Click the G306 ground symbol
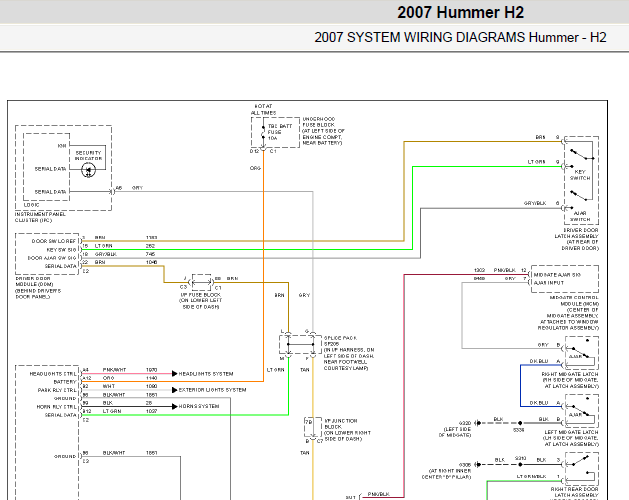This screenshot has width=629, height=500. coord(477,465)
